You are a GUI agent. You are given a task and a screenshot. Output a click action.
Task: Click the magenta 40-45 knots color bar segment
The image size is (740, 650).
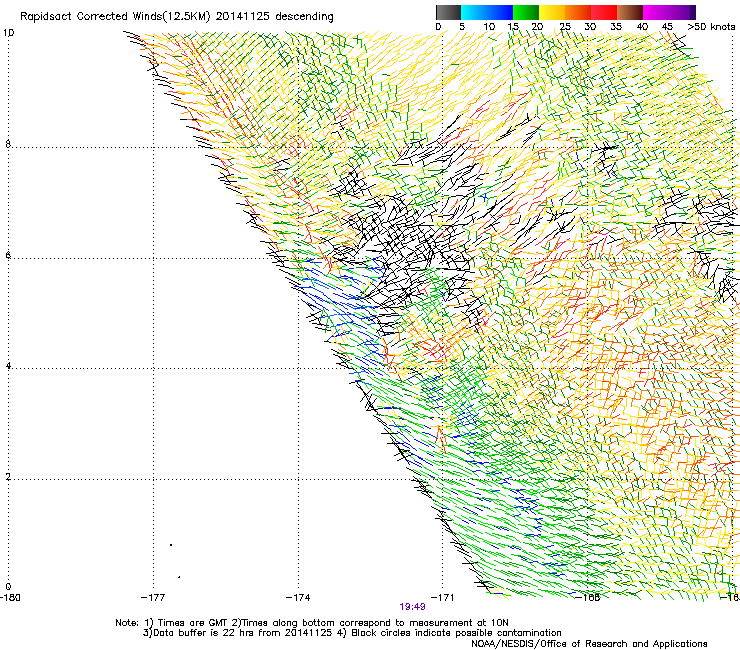coord(656,12)
